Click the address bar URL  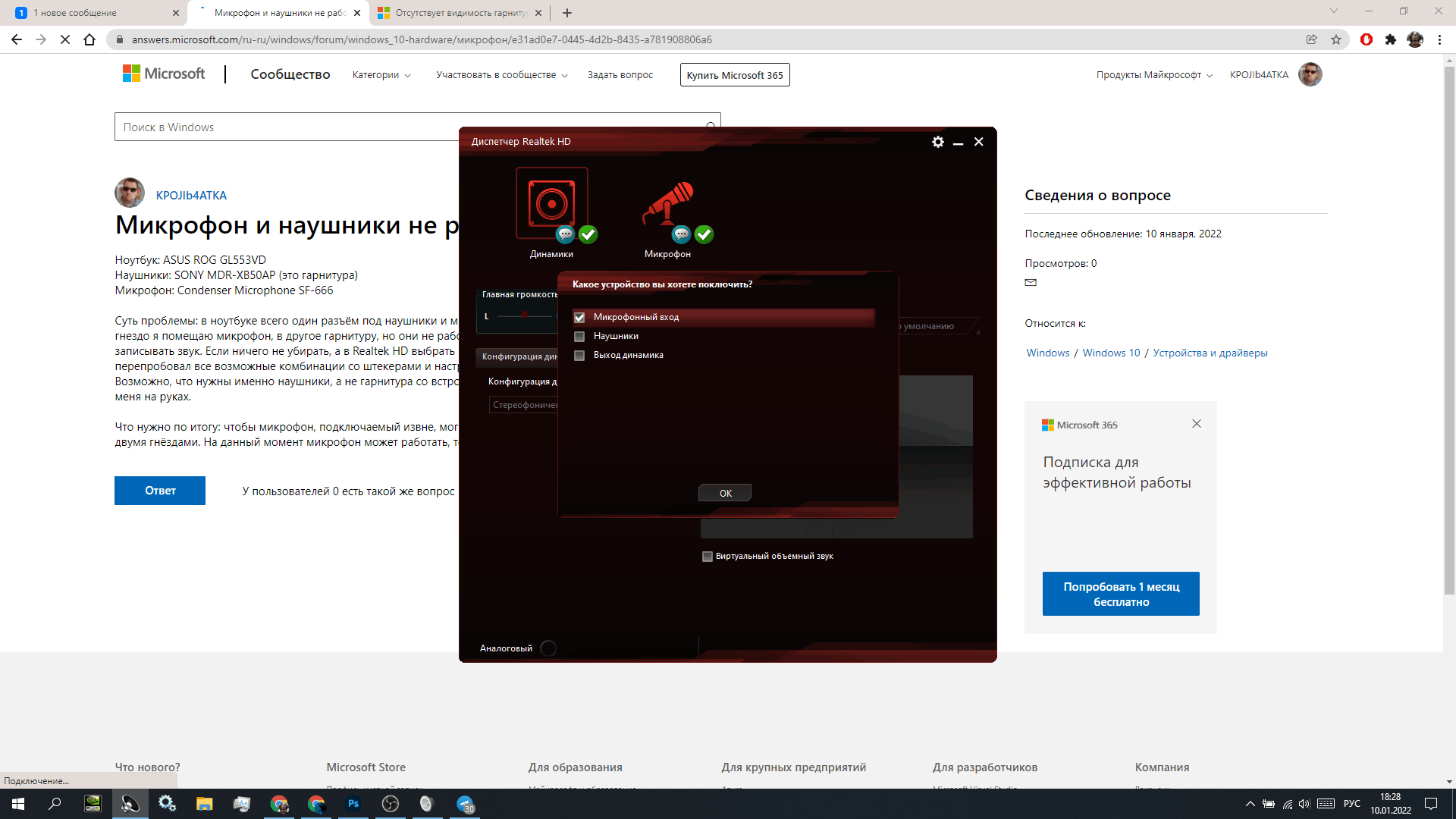click(x=422, y=39)
